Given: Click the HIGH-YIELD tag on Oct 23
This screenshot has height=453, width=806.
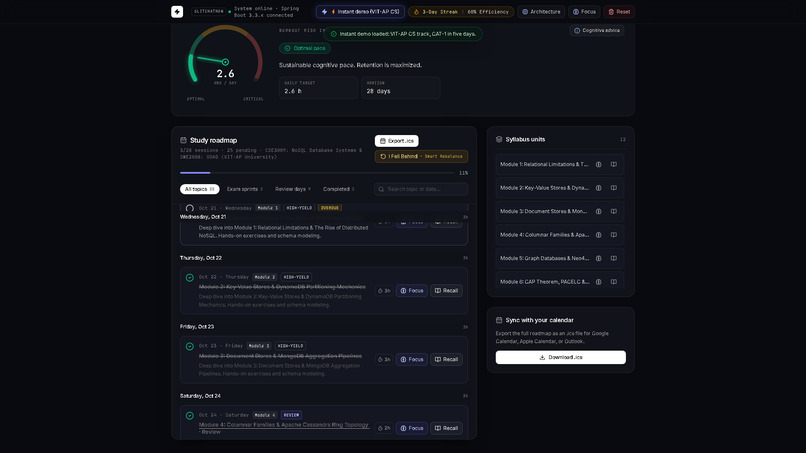Looking at the screenshot, I should [290, 346].
